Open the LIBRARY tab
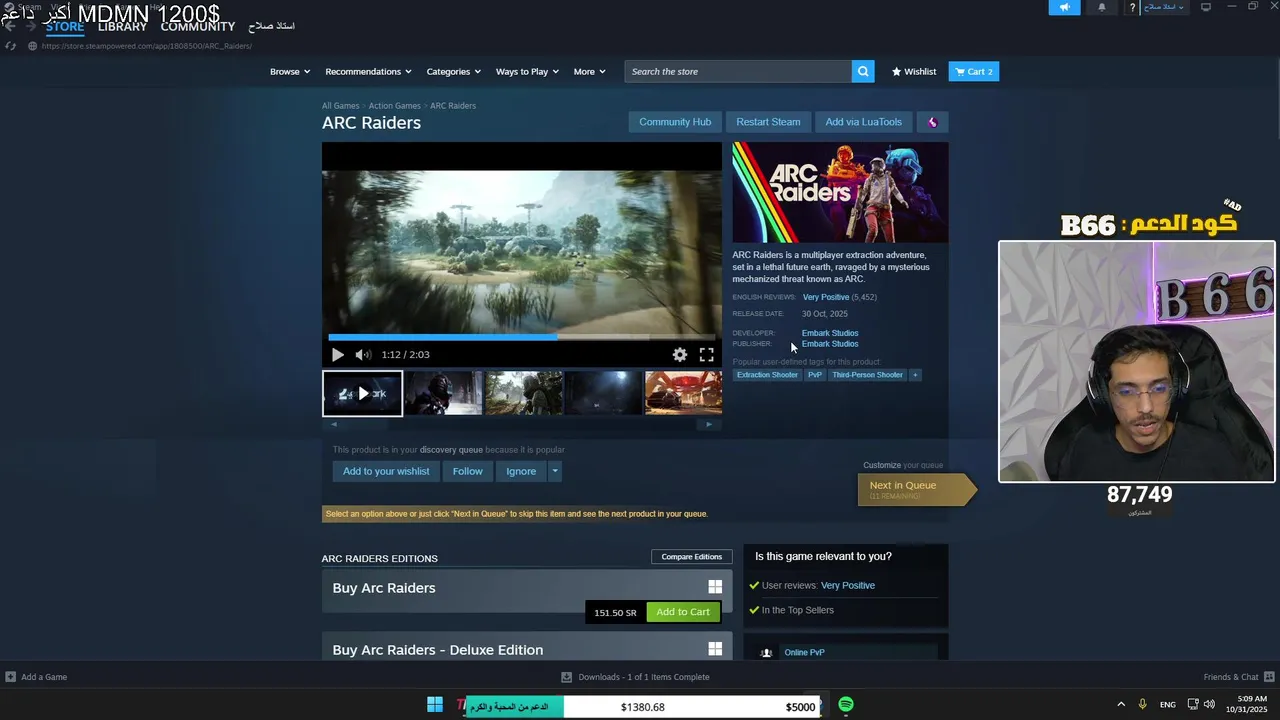 pyautogui.click(x=122, y=26)
